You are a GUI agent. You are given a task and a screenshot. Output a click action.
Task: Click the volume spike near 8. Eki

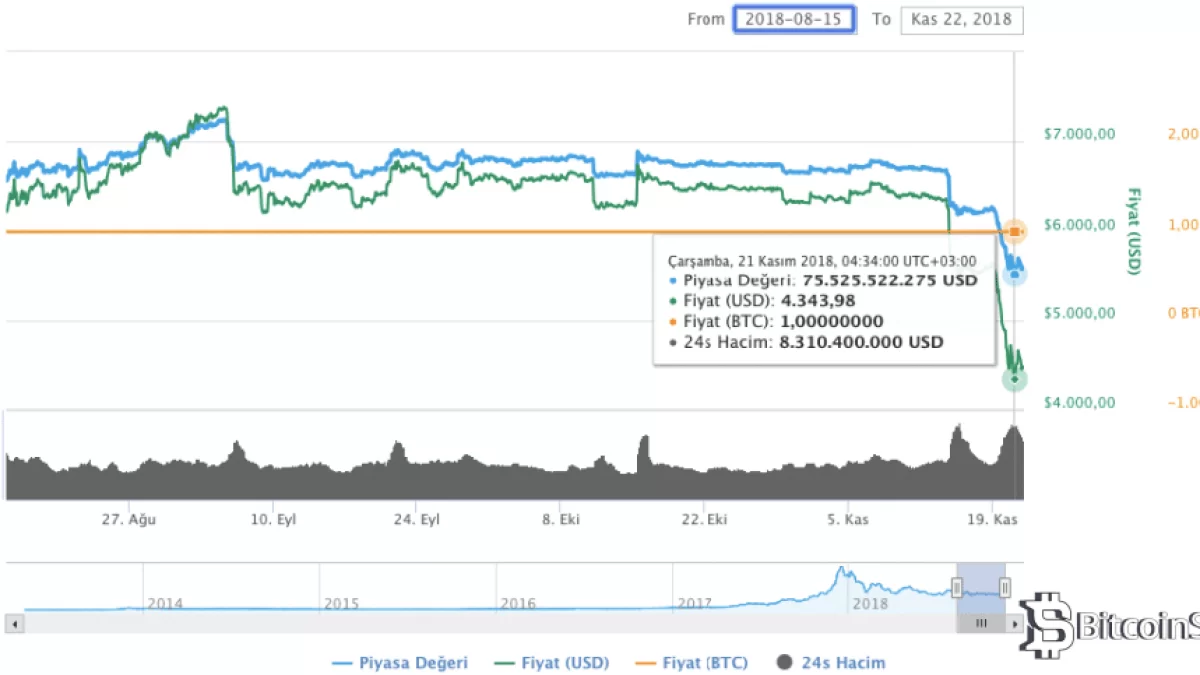tap(644, 445)
